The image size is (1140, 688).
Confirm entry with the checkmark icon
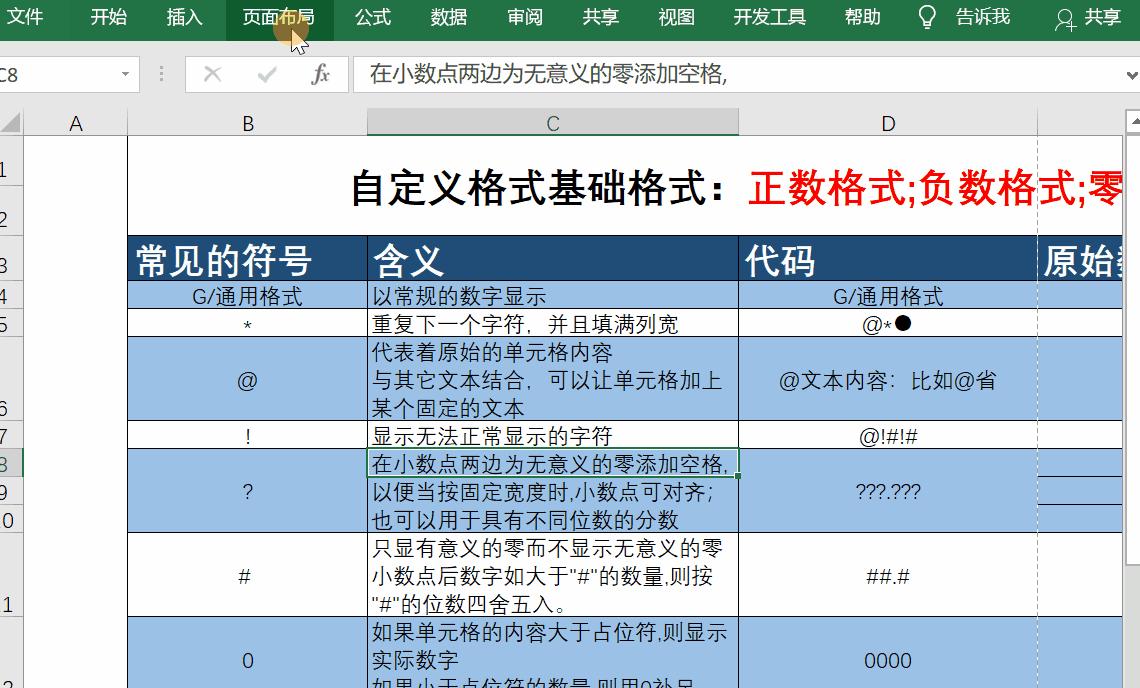click(x=265, y=75)
